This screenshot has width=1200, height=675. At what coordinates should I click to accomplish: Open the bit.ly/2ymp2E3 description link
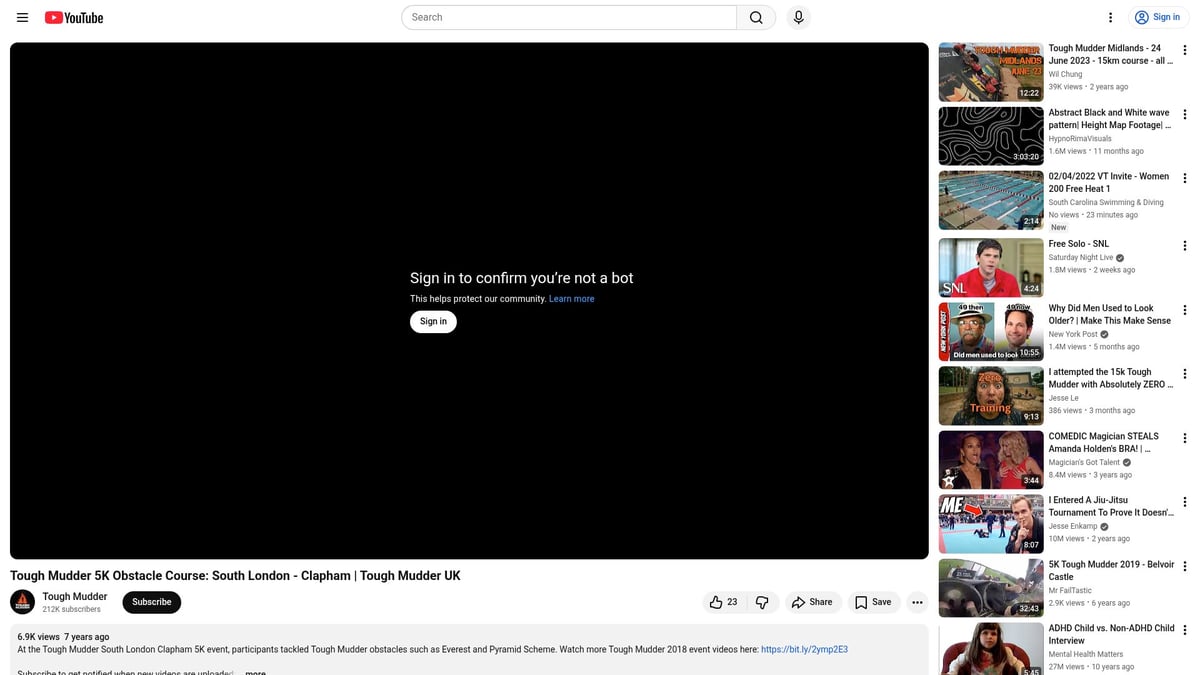[x=804, y=649]
